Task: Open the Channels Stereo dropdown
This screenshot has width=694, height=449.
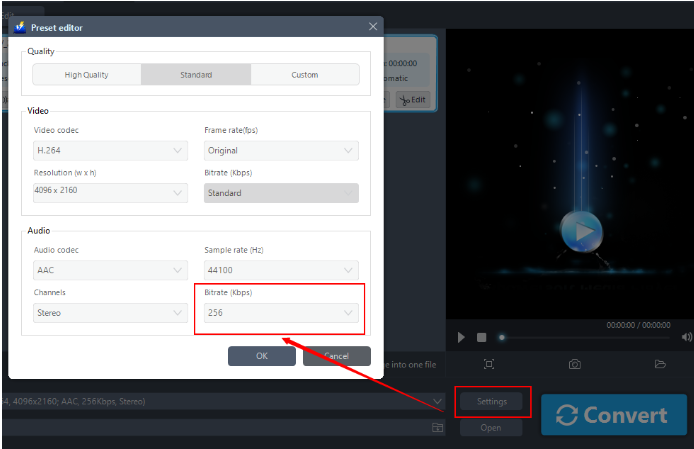Action: (110, 313)
